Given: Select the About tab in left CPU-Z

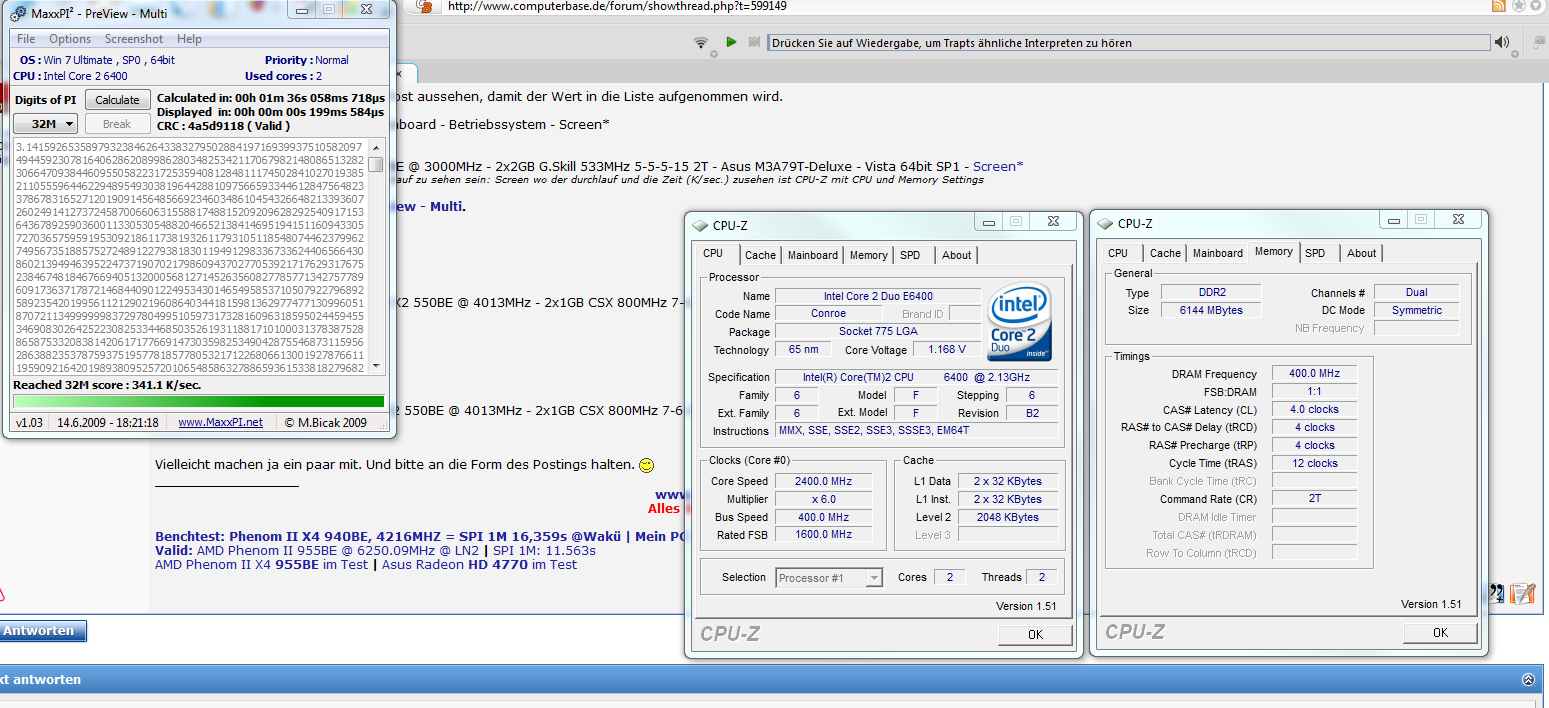Looking at the screenshot, I should 957,255.
